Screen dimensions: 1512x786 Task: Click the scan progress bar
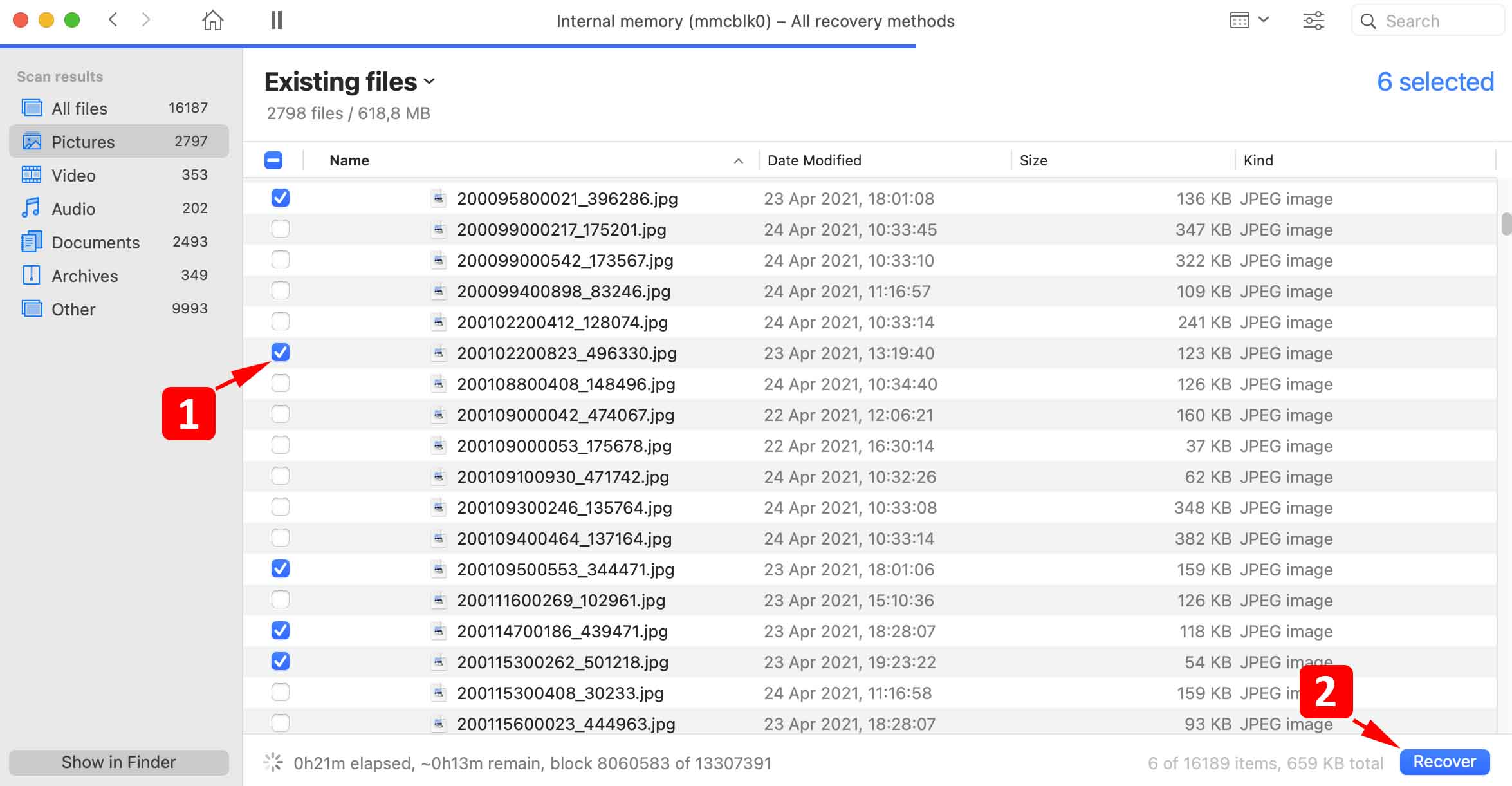pyautogui.click(x=458, y=46)
